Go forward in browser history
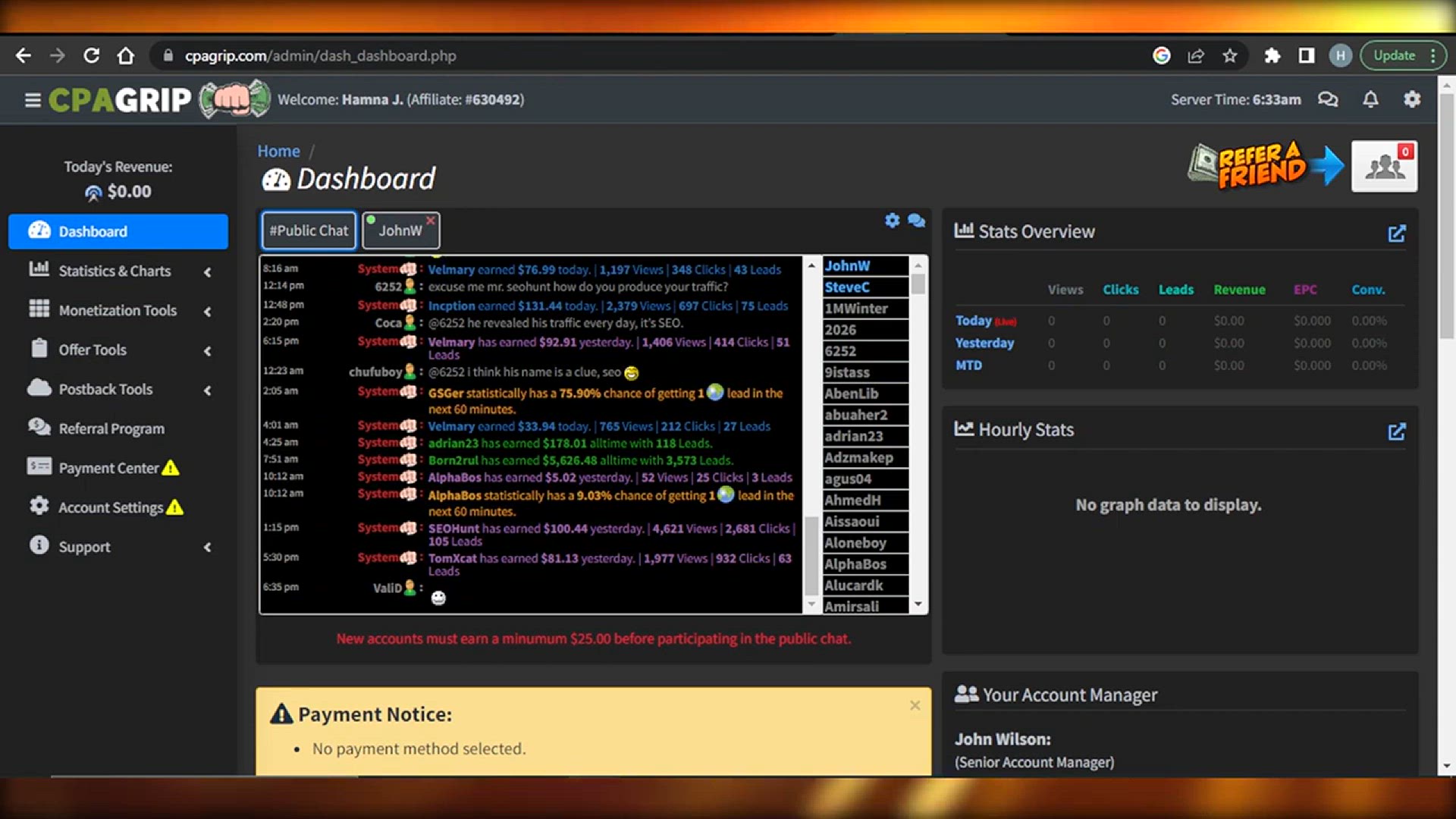1456x819 pixels. point(57,55)
